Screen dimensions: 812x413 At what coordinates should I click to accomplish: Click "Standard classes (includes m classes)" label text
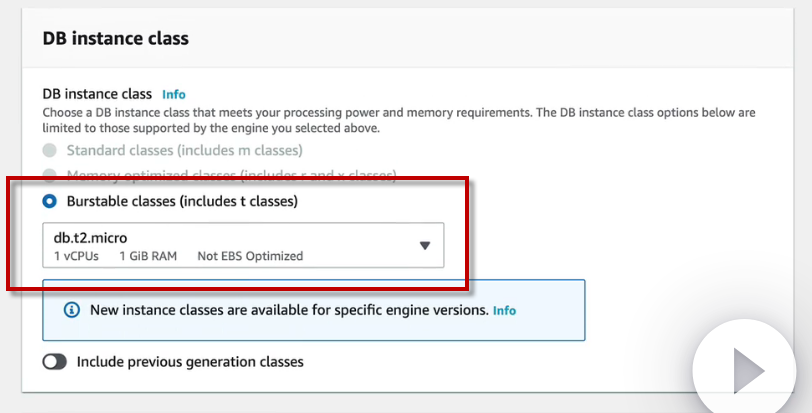[184, 151]
